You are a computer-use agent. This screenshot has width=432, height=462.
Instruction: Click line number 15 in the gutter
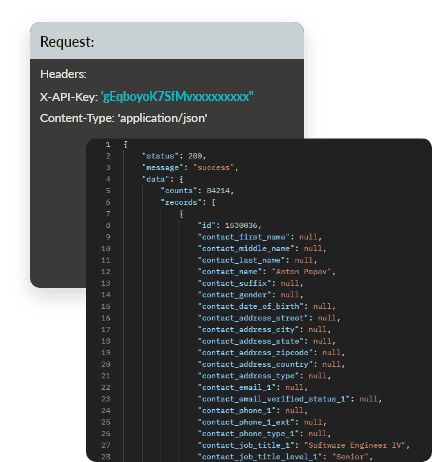coord(106,306)
